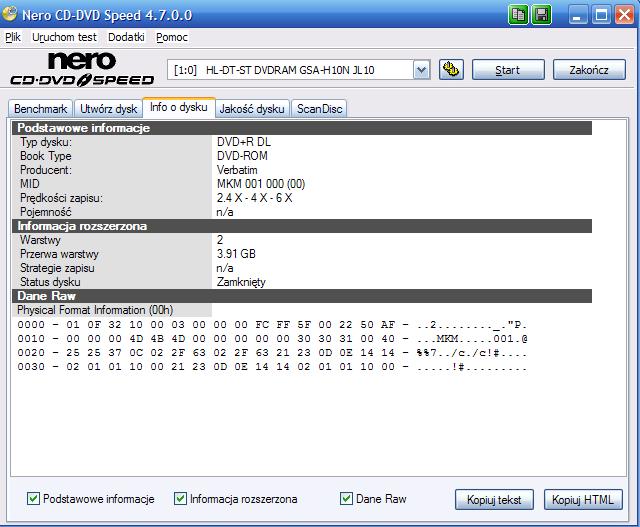Click the Kopiuj HTML button
Viewport: 640px width, 527px height.
[583, 500]
